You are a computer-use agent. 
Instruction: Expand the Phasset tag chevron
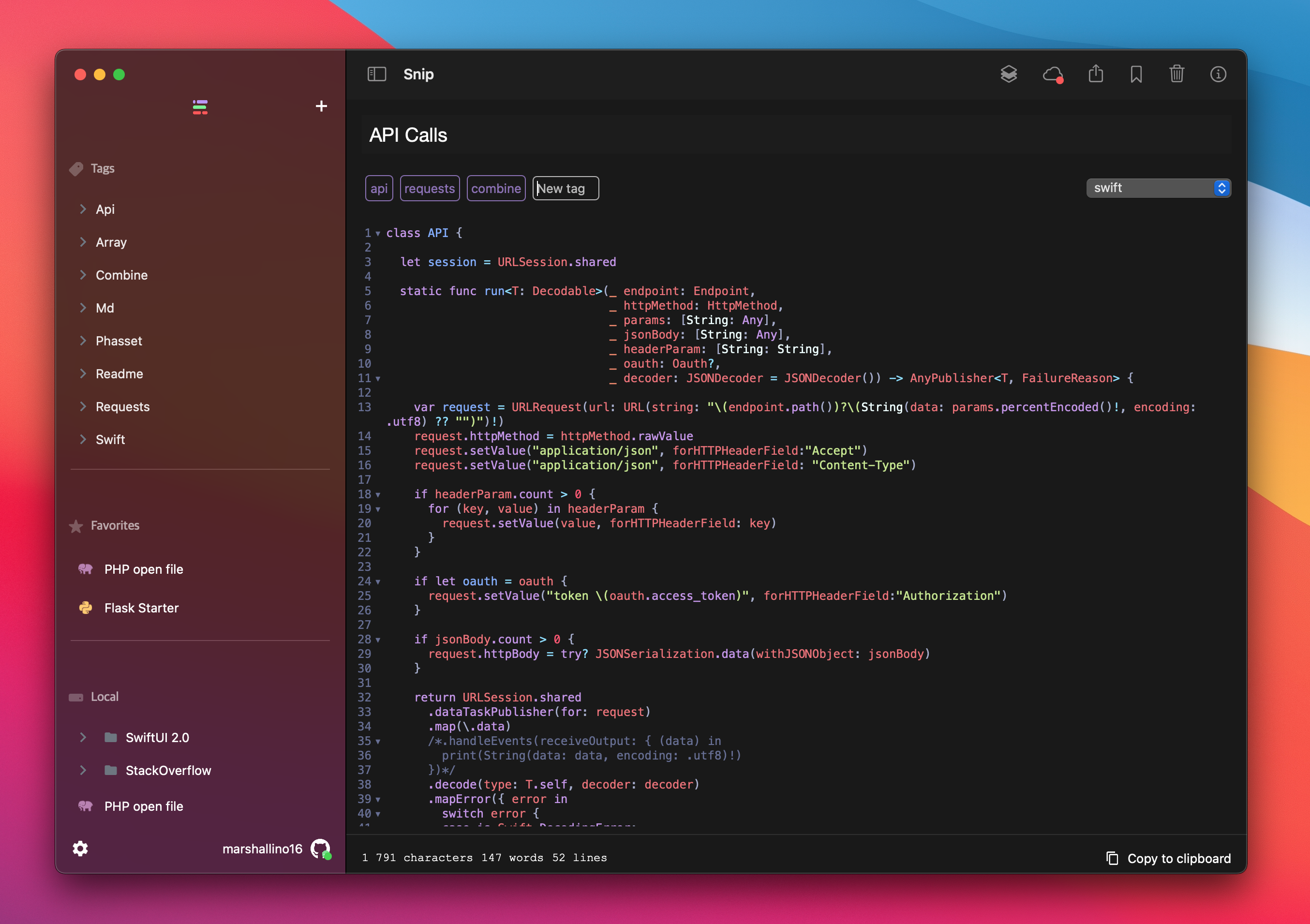pyautogui.click(x=83, y=341)
